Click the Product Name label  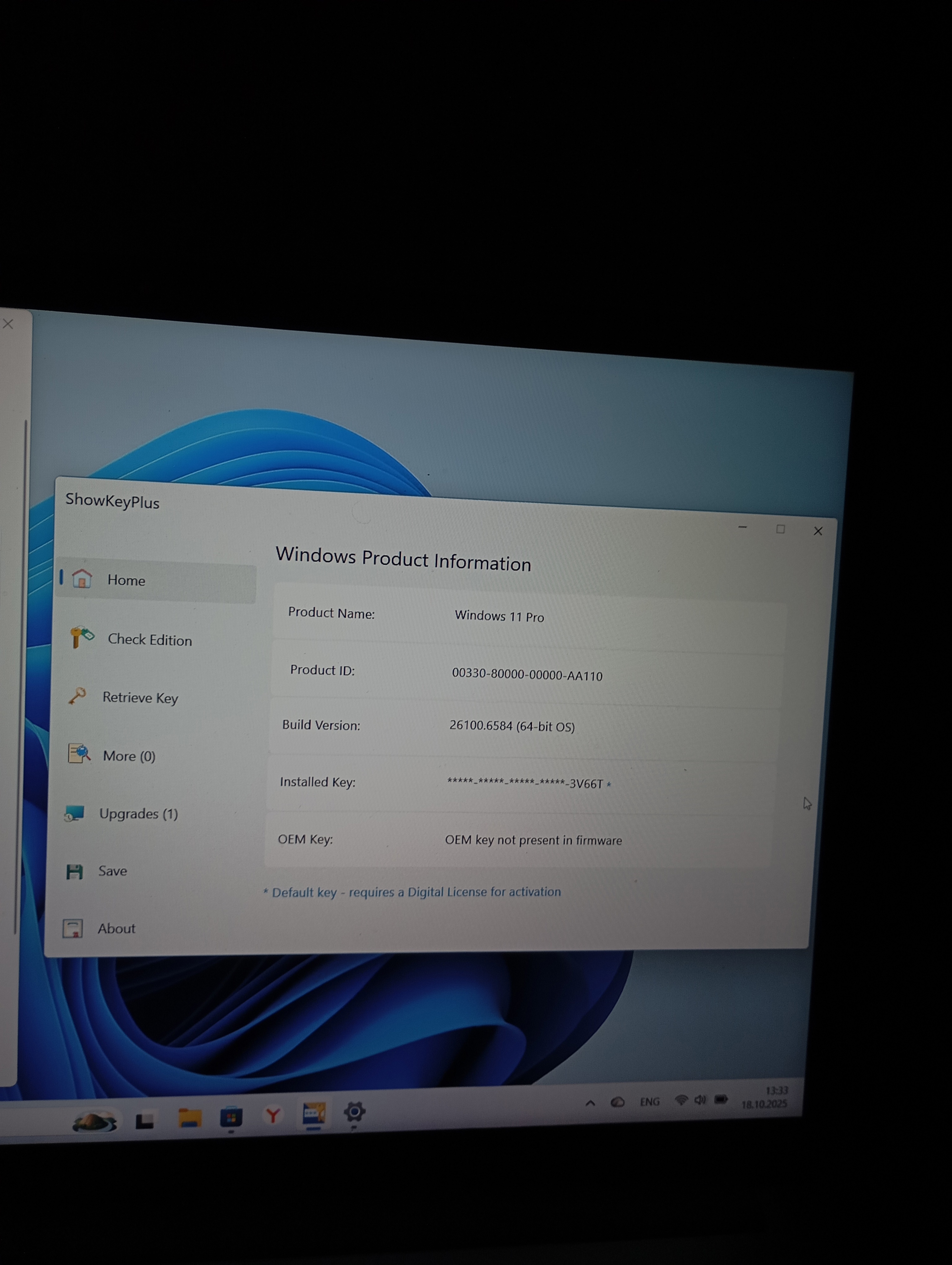pos(331,613)
